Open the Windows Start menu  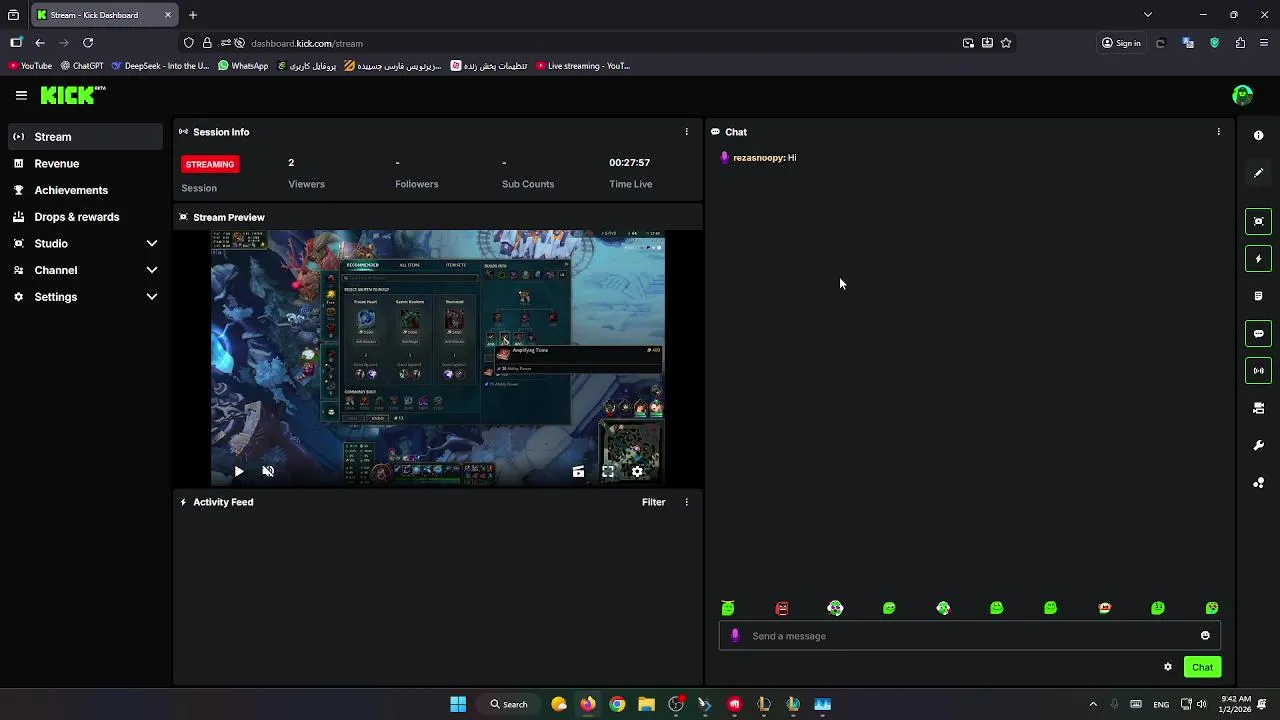point(458,704)
